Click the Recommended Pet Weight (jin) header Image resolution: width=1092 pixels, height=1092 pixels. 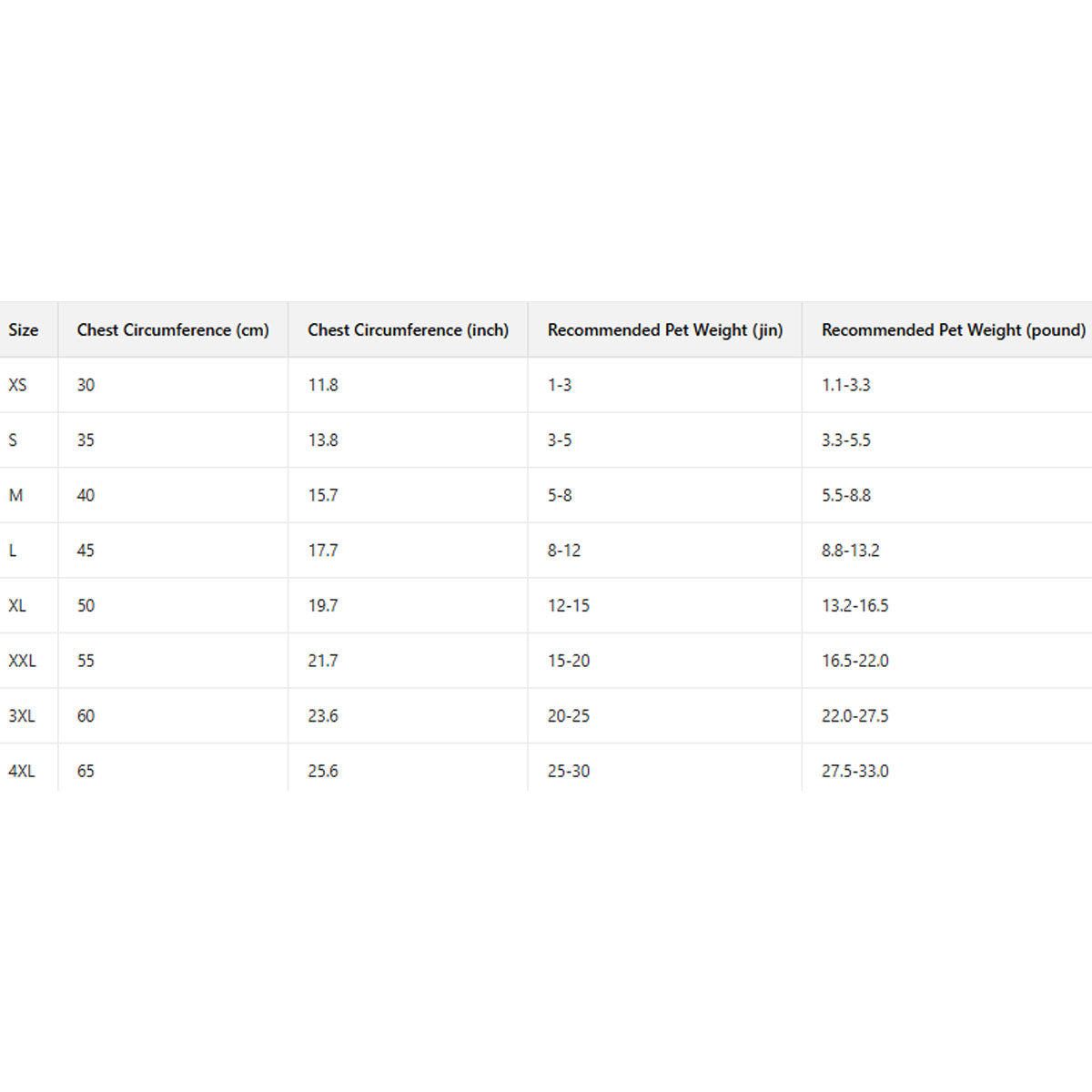click(664, 330)
